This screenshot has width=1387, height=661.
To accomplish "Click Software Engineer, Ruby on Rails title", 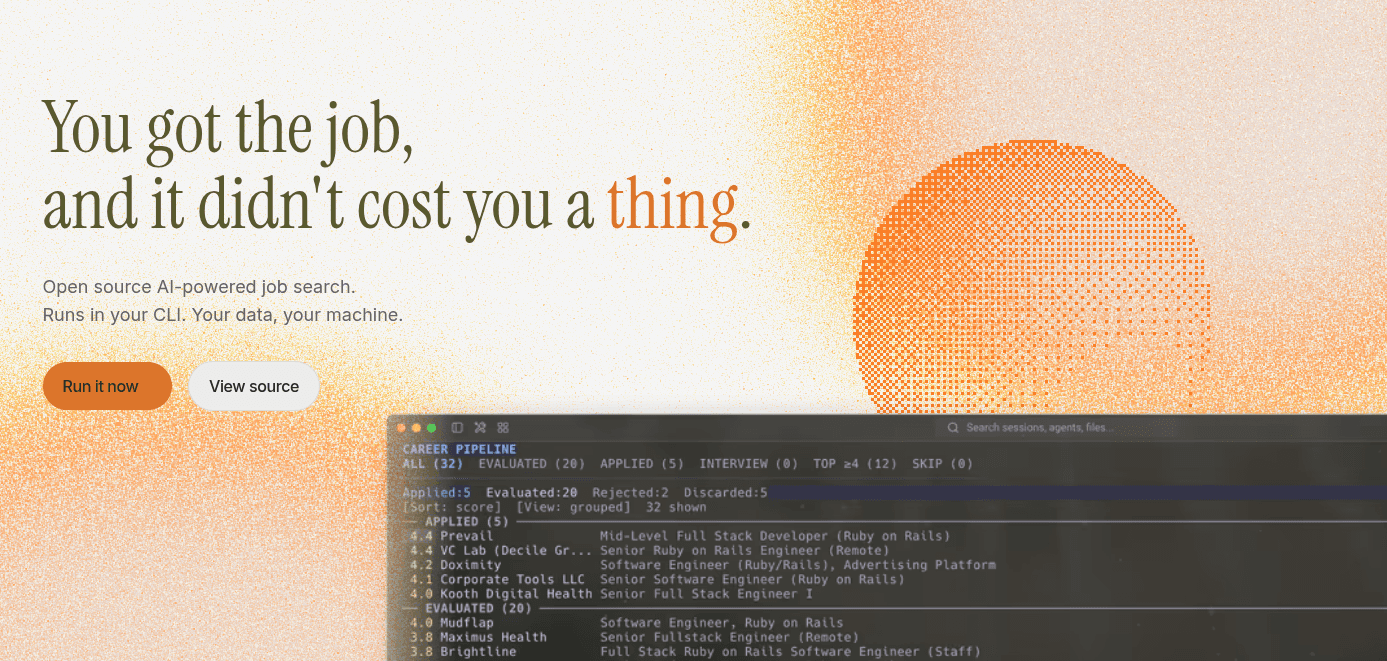I will 722,622.
